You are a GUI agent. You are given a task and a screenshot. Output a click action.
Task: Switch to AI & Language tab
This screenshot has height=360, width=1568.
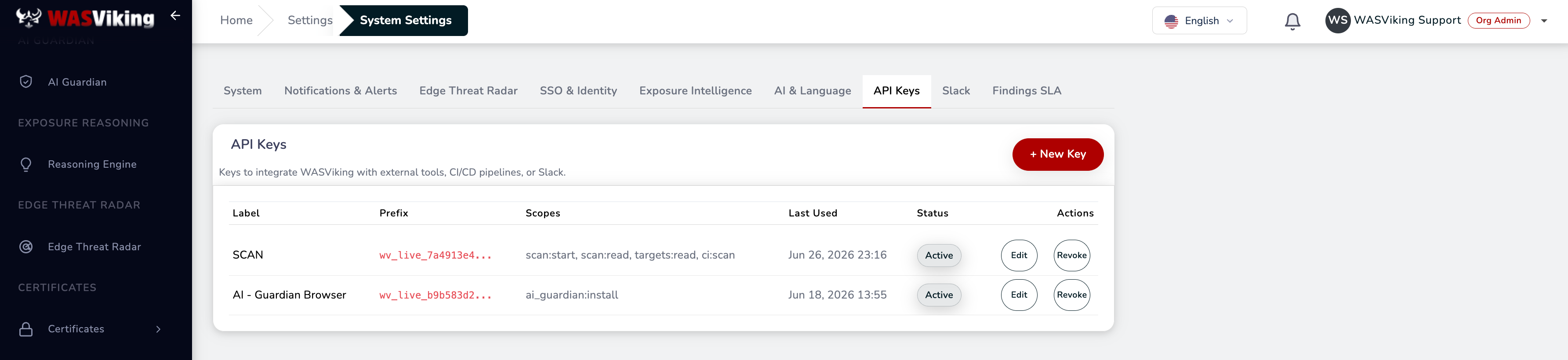[812, 90]
